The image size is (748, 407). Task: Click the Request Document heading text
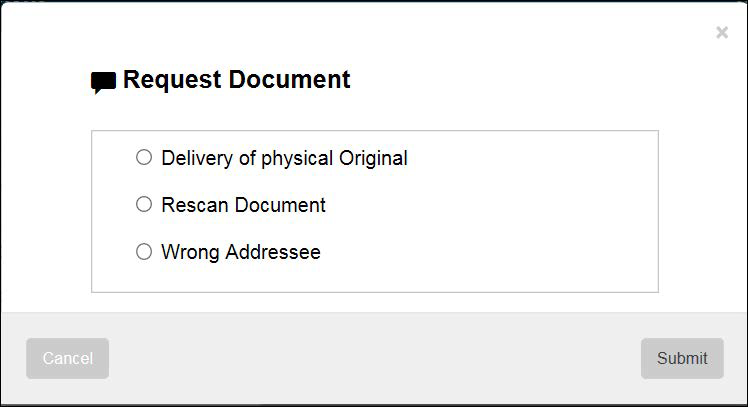[x=236, y=80]
